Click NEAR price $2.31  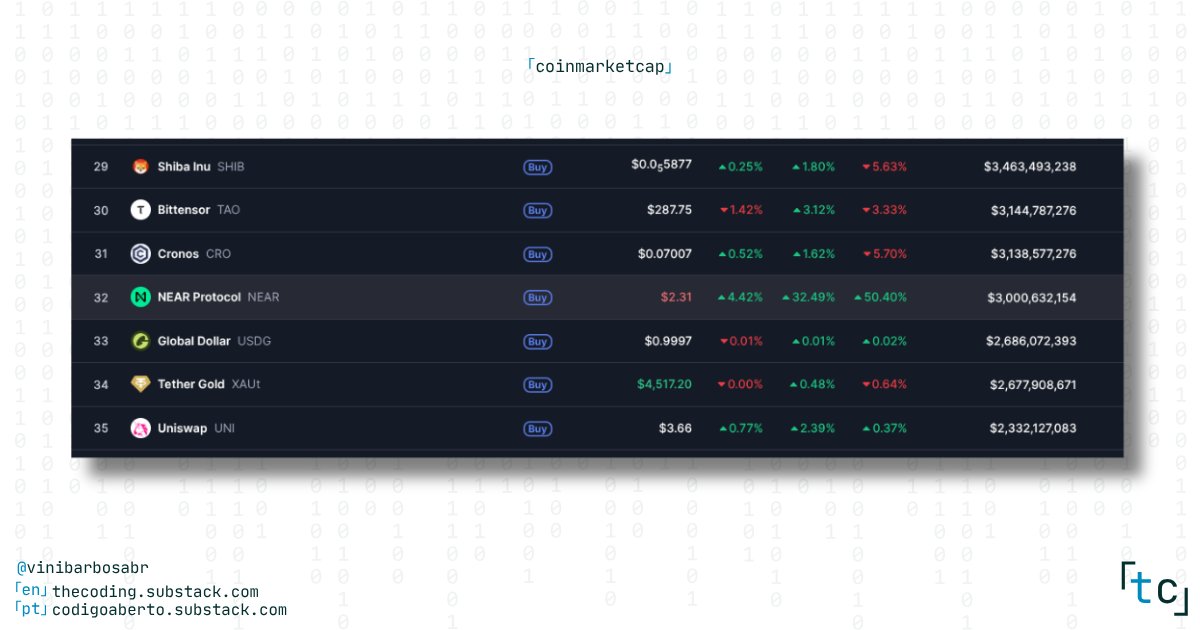[676, 297]
